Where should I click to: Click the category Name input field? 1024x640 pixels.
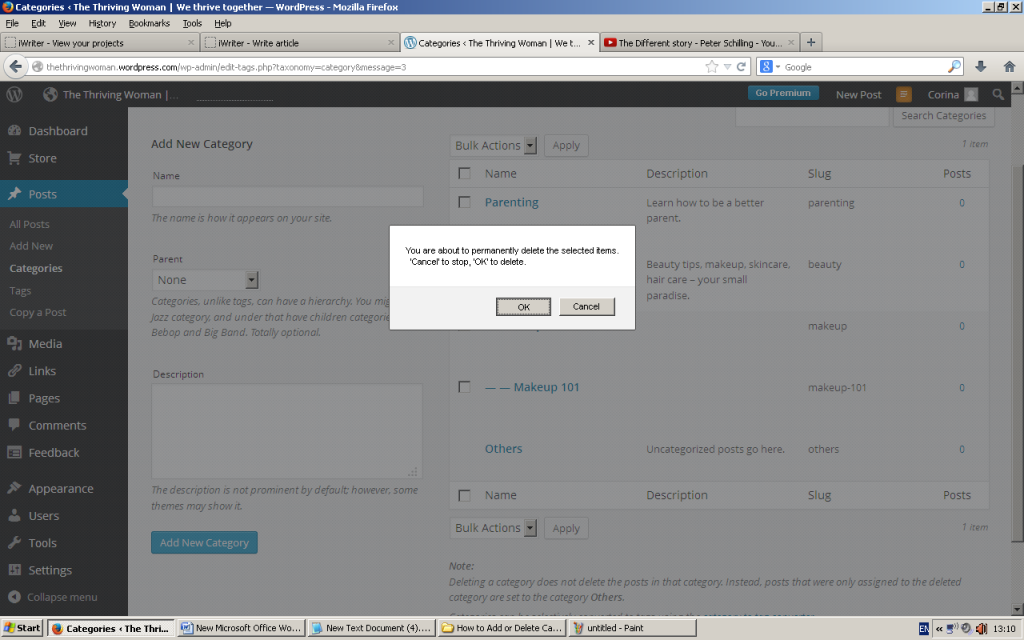[287, 197]
